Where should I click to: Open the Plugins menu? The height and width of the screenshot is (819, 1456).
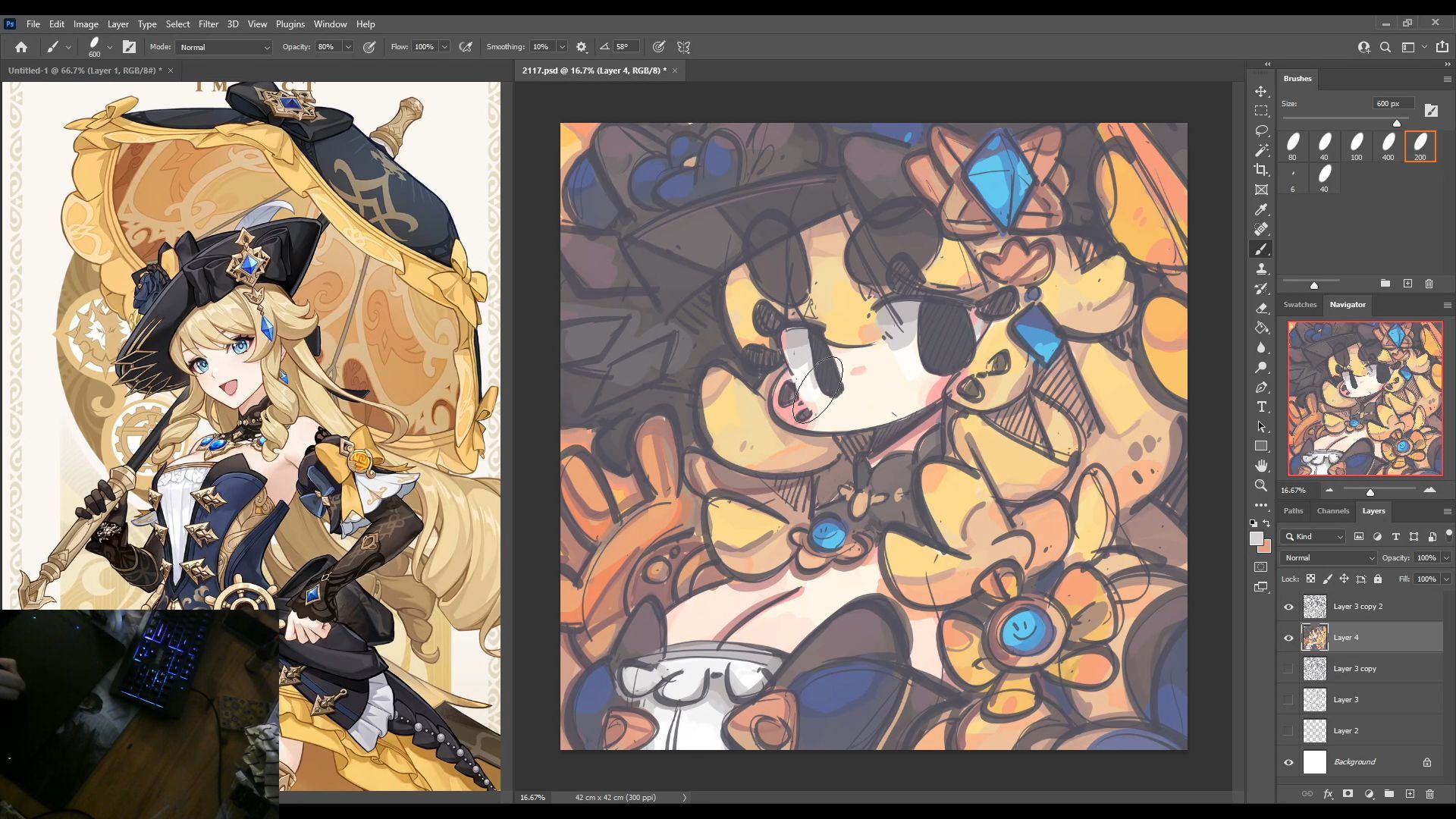pos(290,24)
